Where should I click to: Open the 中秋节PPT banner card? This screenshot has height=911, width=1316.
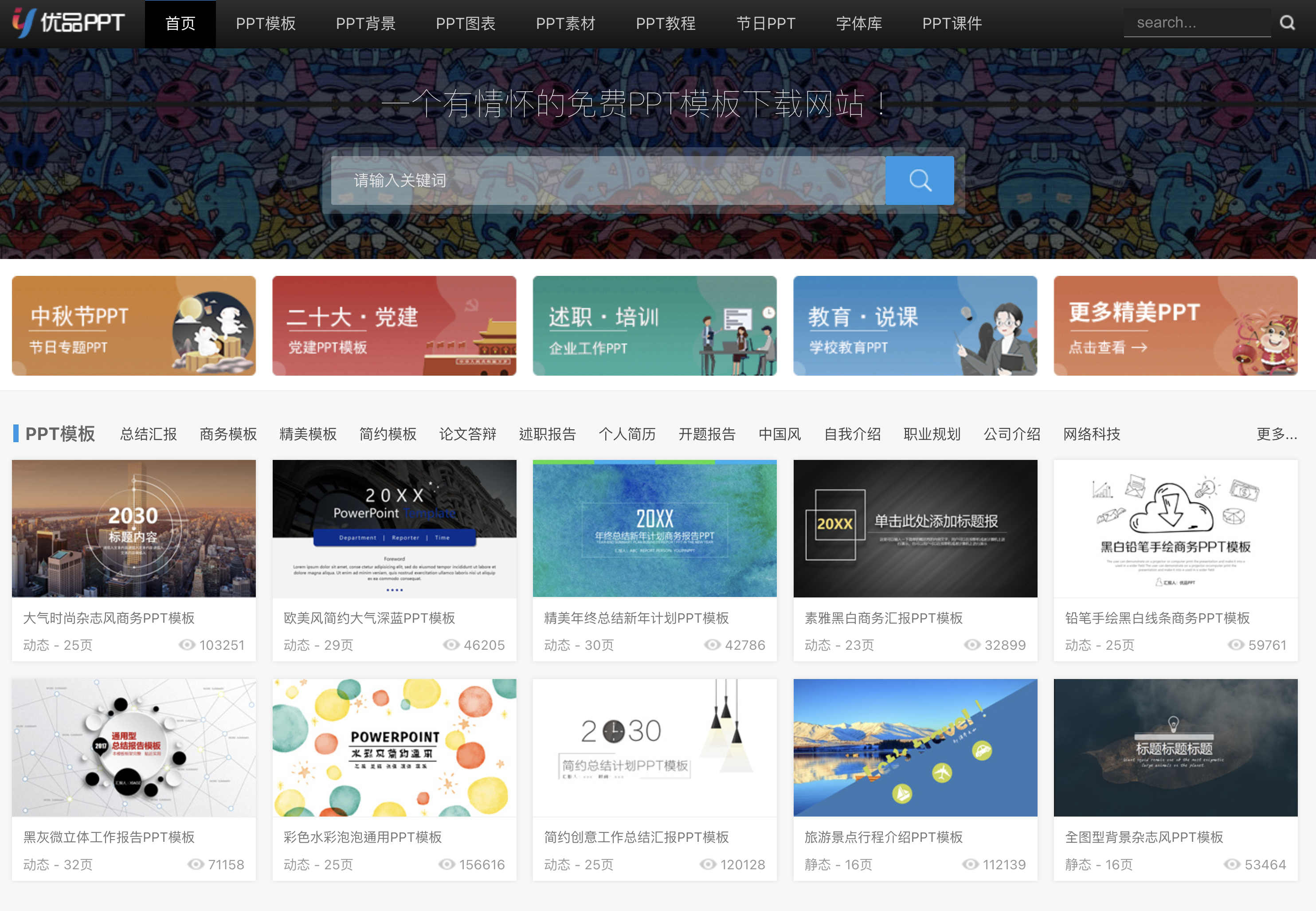tap(133, 326)
